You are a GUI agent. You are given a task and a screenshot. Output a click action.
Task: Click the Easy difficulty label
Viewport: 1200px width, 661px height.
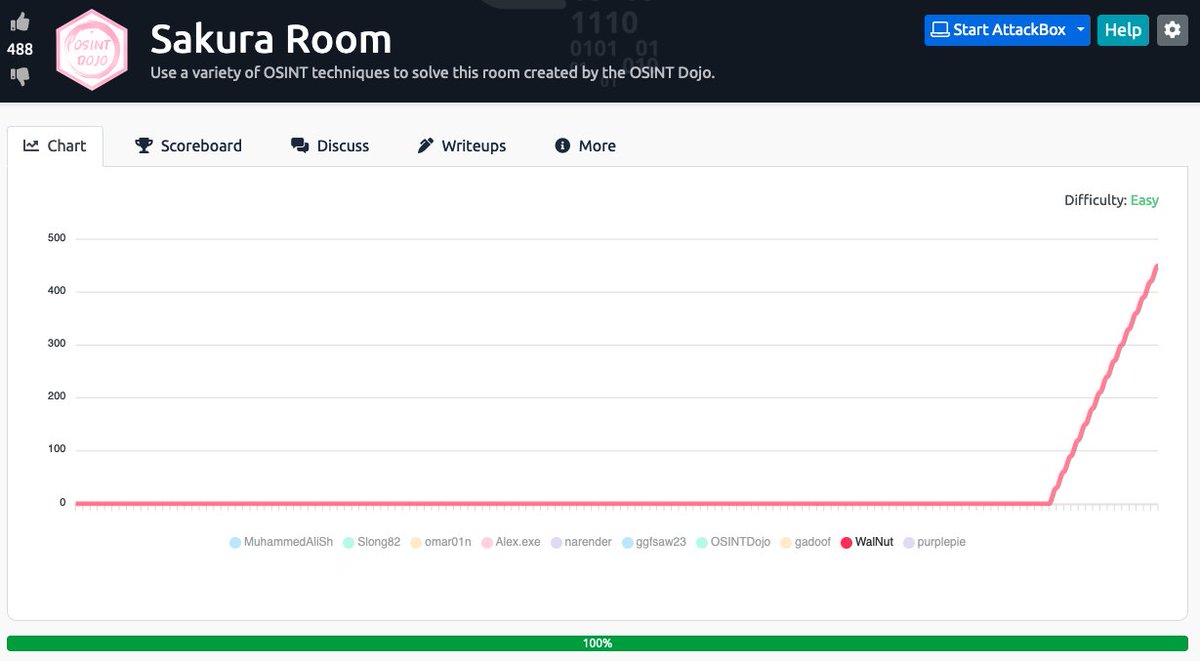[x=1143, y=200]
